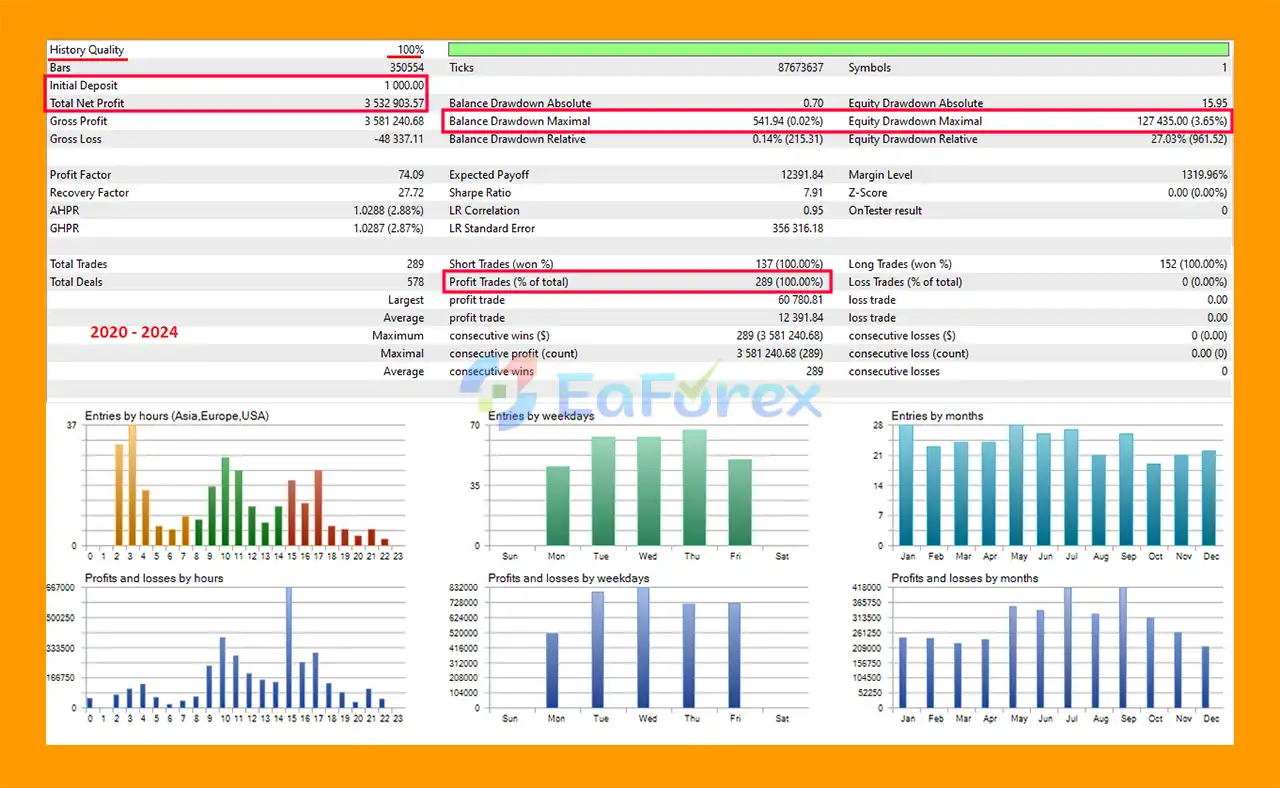Viewport: 1280px width, 788px height.
Task: Click the Entries by hours chart title
Action: pos(177,416)
